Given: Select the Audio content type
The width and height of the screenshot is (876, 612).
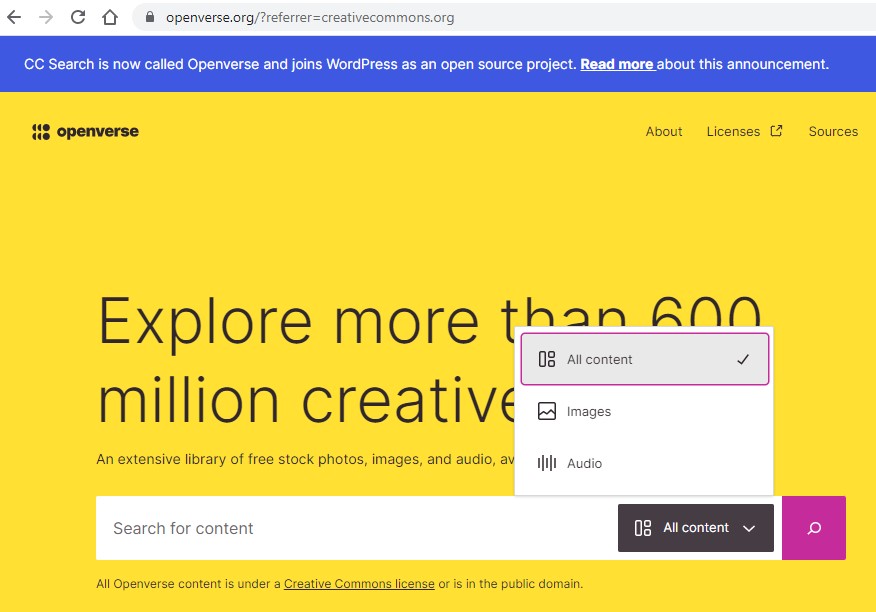Looking at the screenshot, I should 585,463.
